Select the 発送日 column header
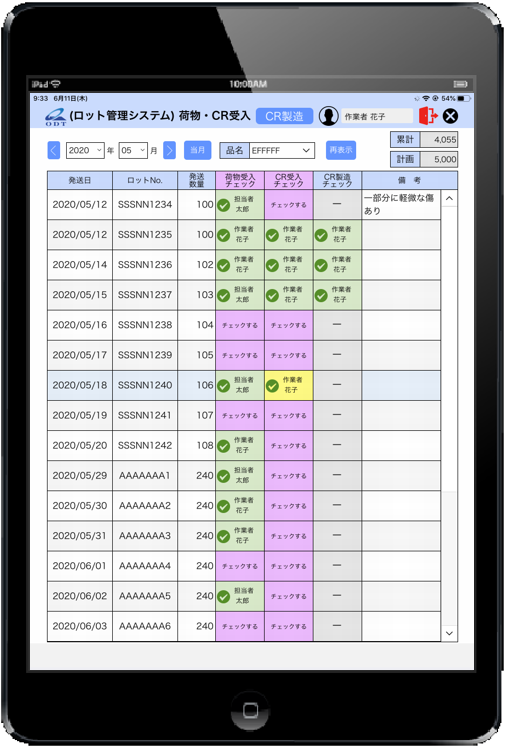 click(80, 180)
